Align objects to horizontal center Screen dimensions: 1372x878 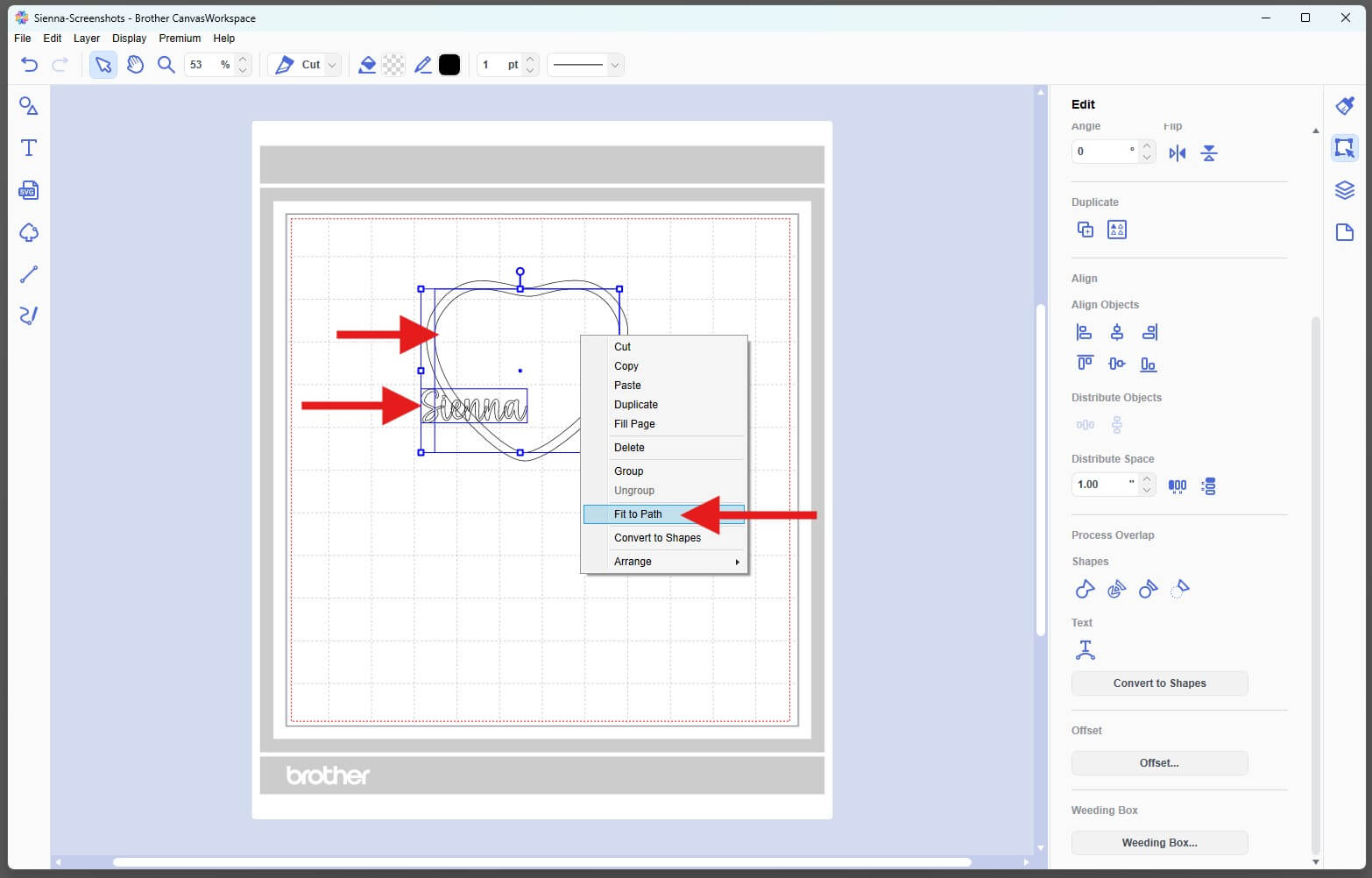1116,332
